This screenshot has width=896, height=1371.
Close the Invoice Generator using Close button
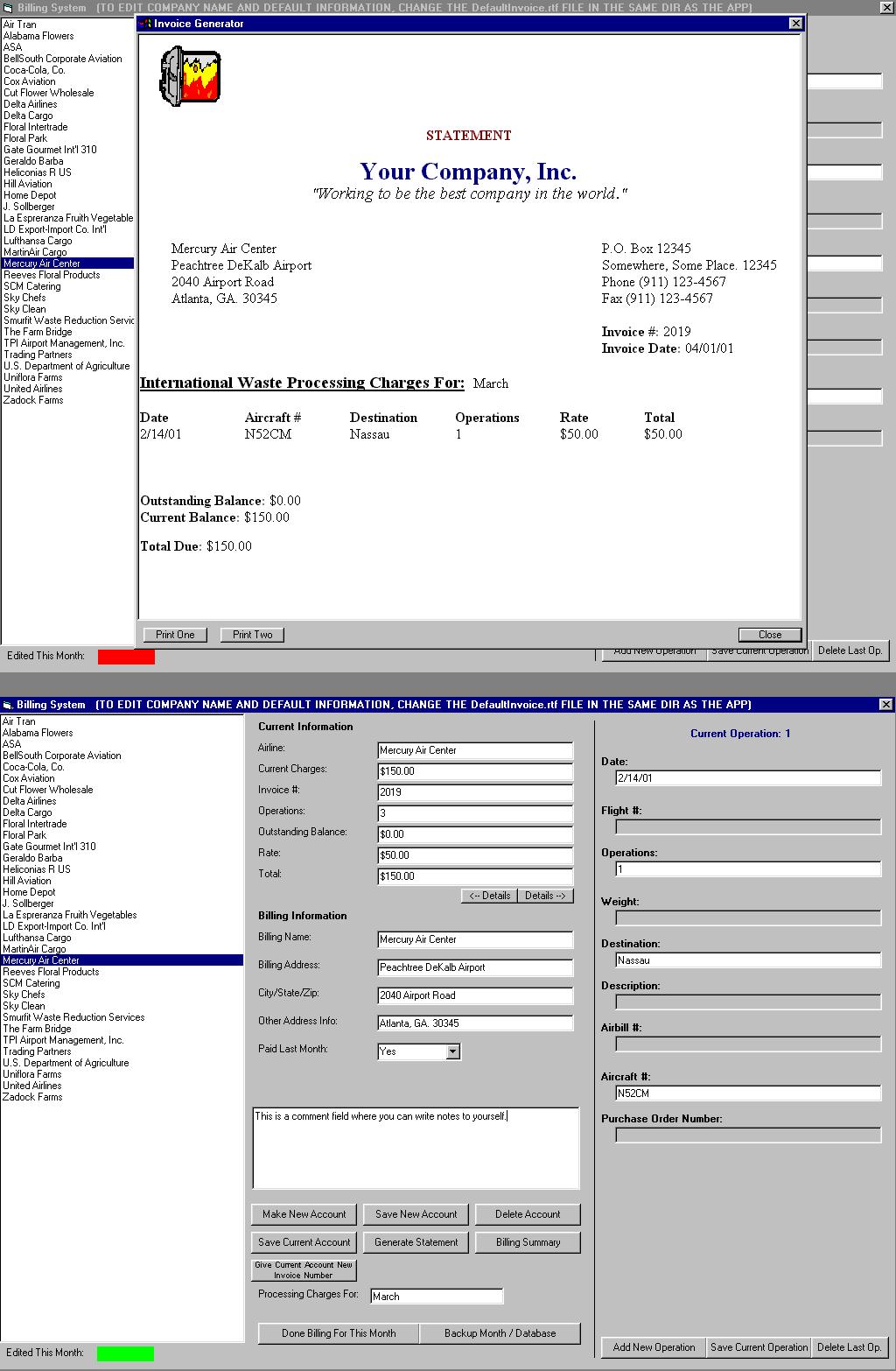769,635
